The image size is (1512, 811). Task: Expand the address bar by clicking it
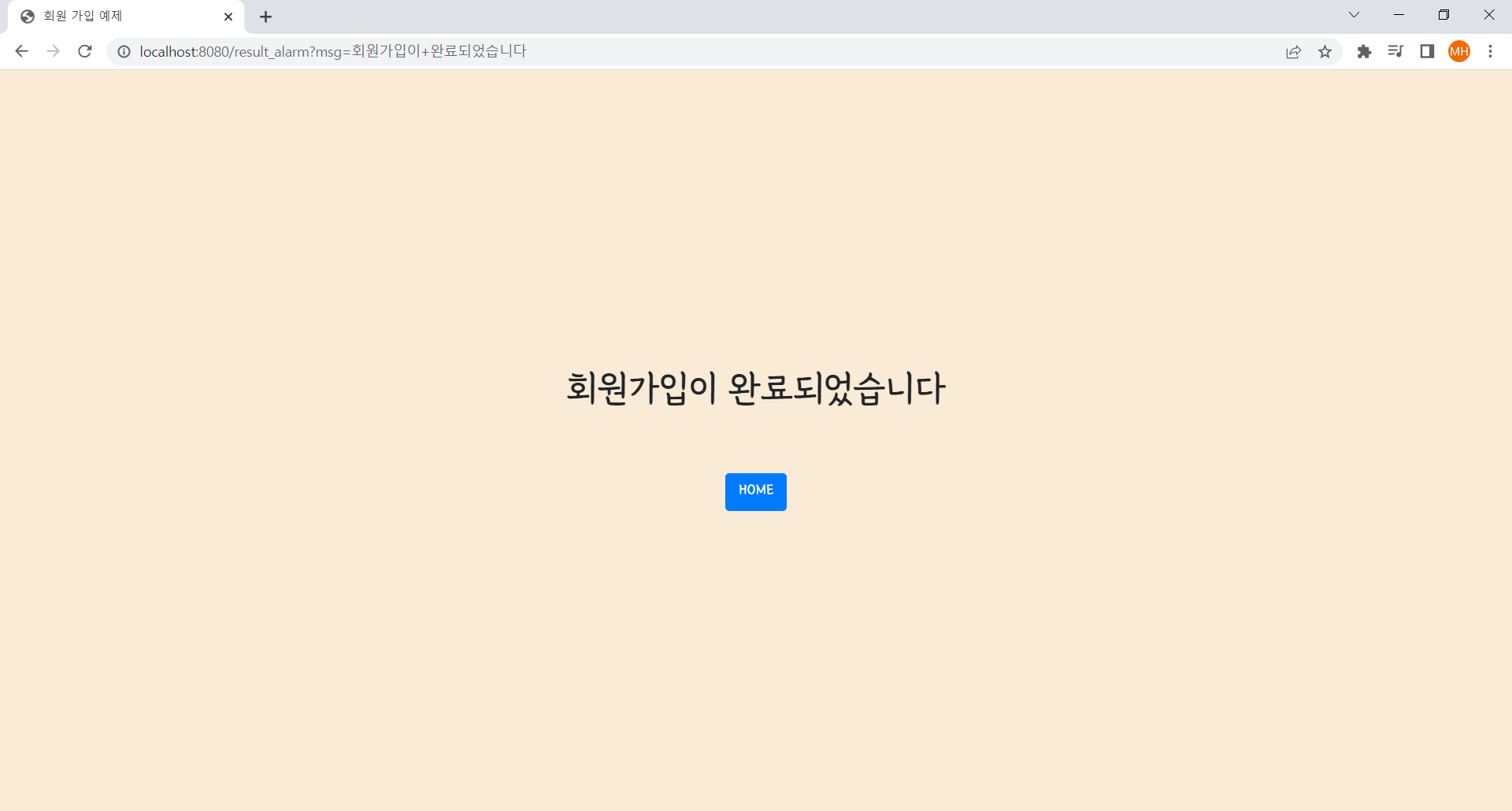[709, 51]
